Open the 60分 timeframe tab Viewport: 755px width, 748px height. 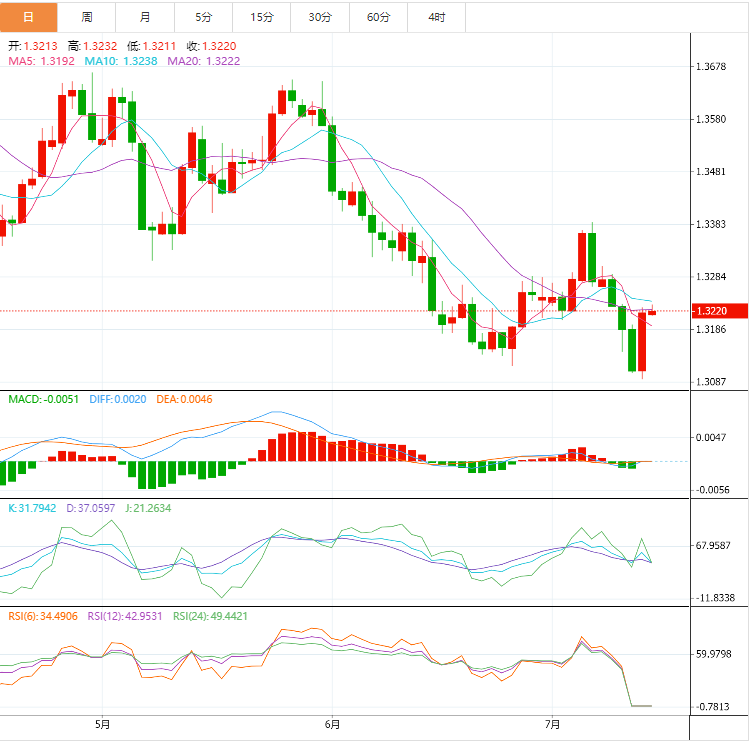click(x=379, y=17)
